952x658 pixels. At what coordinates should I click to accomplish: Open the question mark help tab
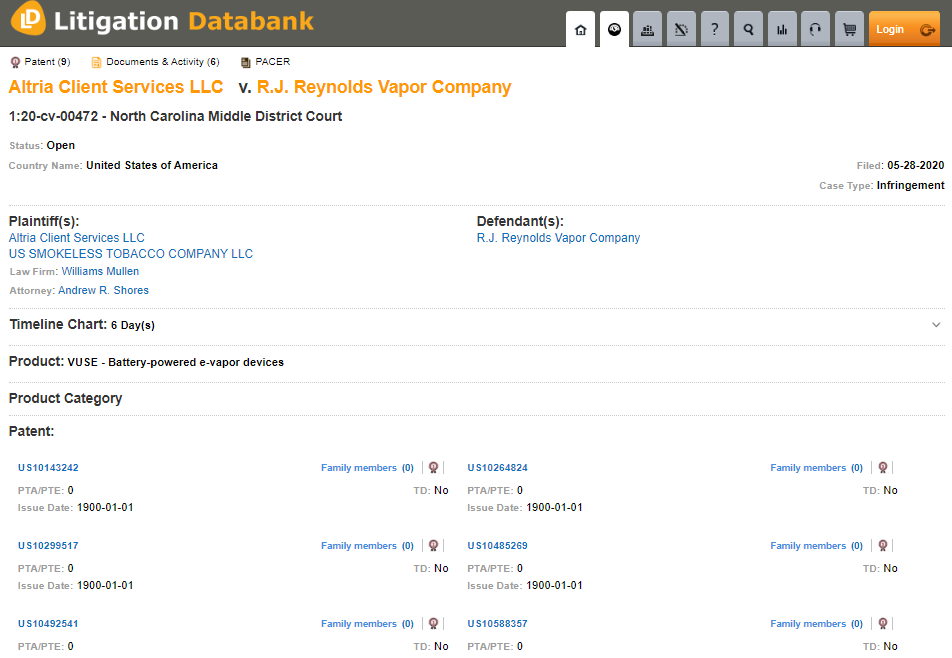tap(715, 29)
